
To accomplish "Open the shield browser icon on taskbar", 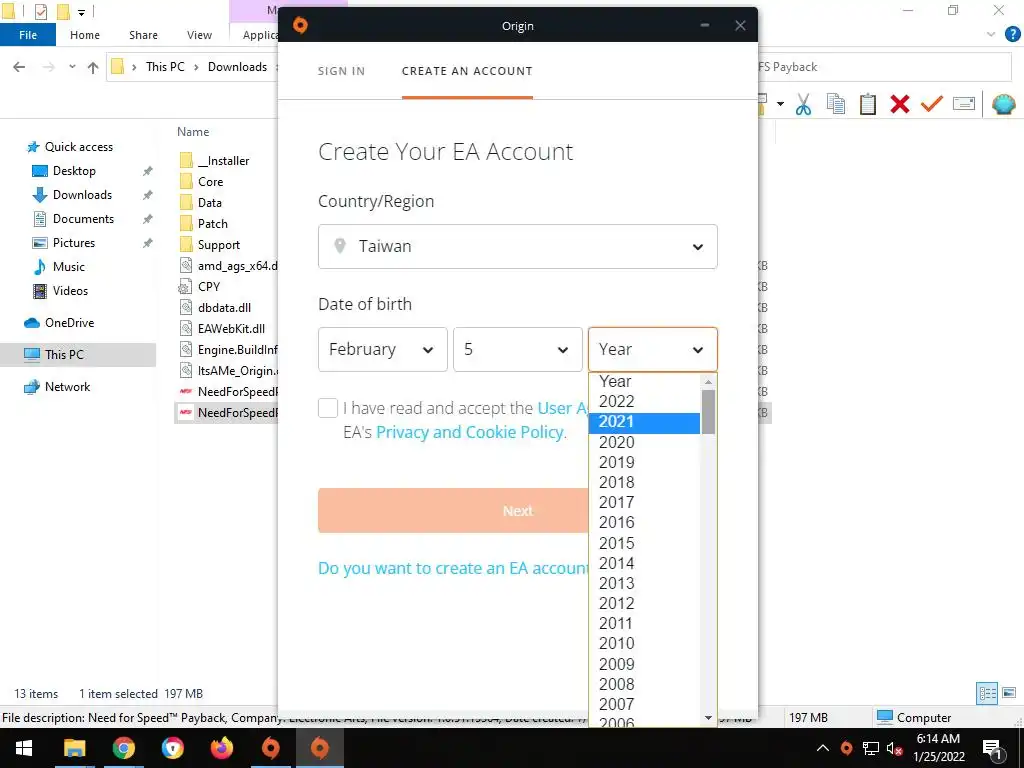I will 172,748.
